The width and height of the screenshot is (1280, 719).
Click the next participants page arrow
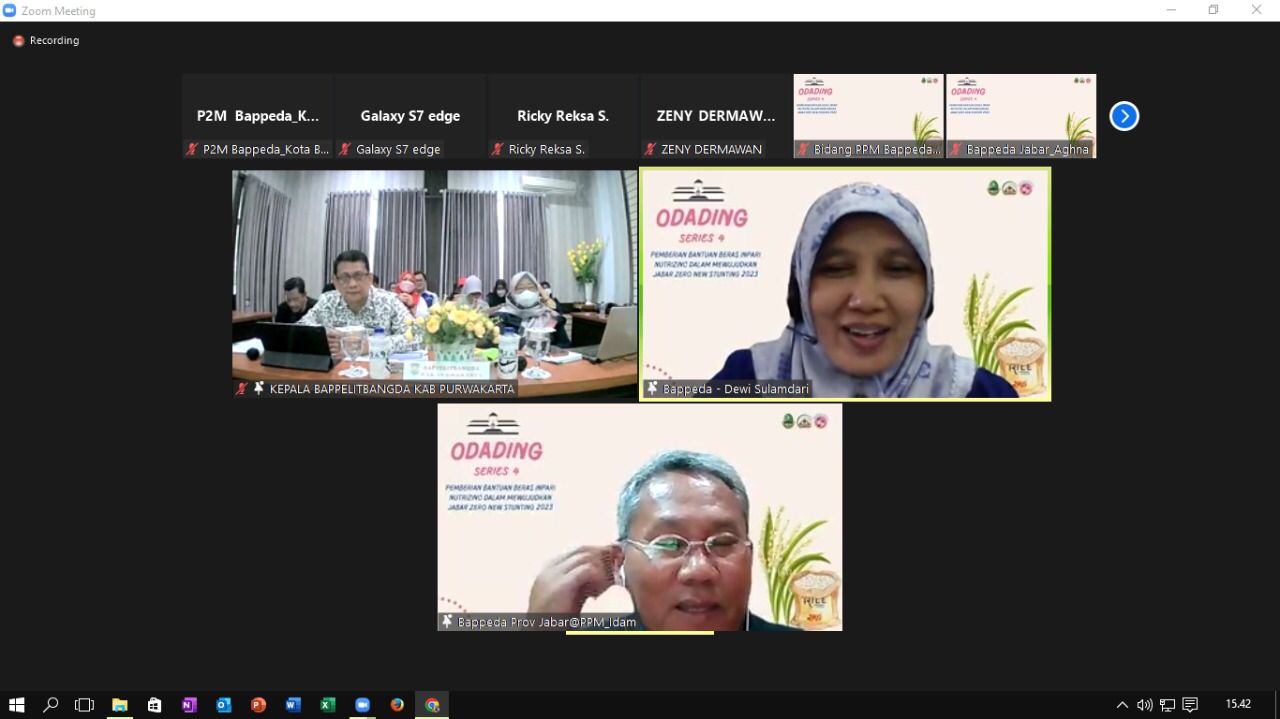tap(1124, 116)
